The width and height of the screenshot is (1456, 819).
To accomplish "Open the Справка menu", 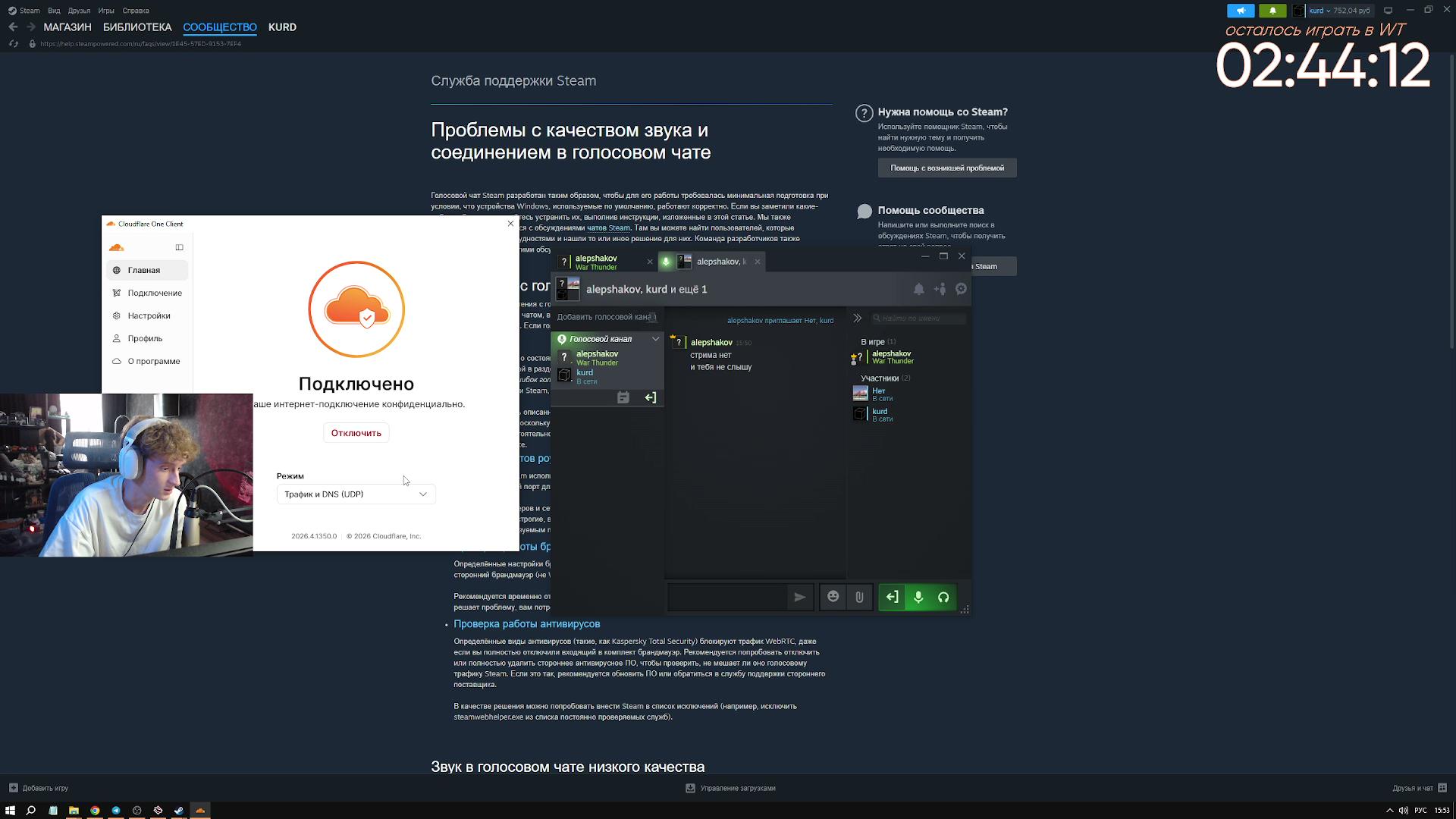I will [136, 11].
